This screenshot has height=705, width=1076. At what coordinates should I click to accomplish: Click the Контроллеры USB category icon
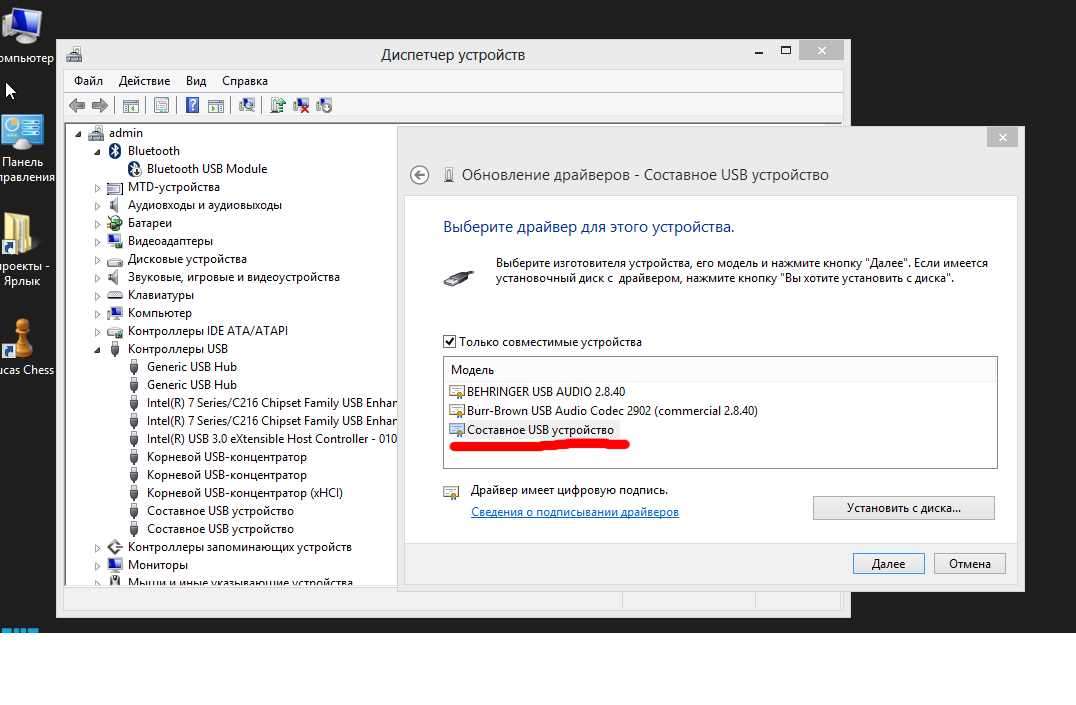pyautogui.click(x=115, y=349)
